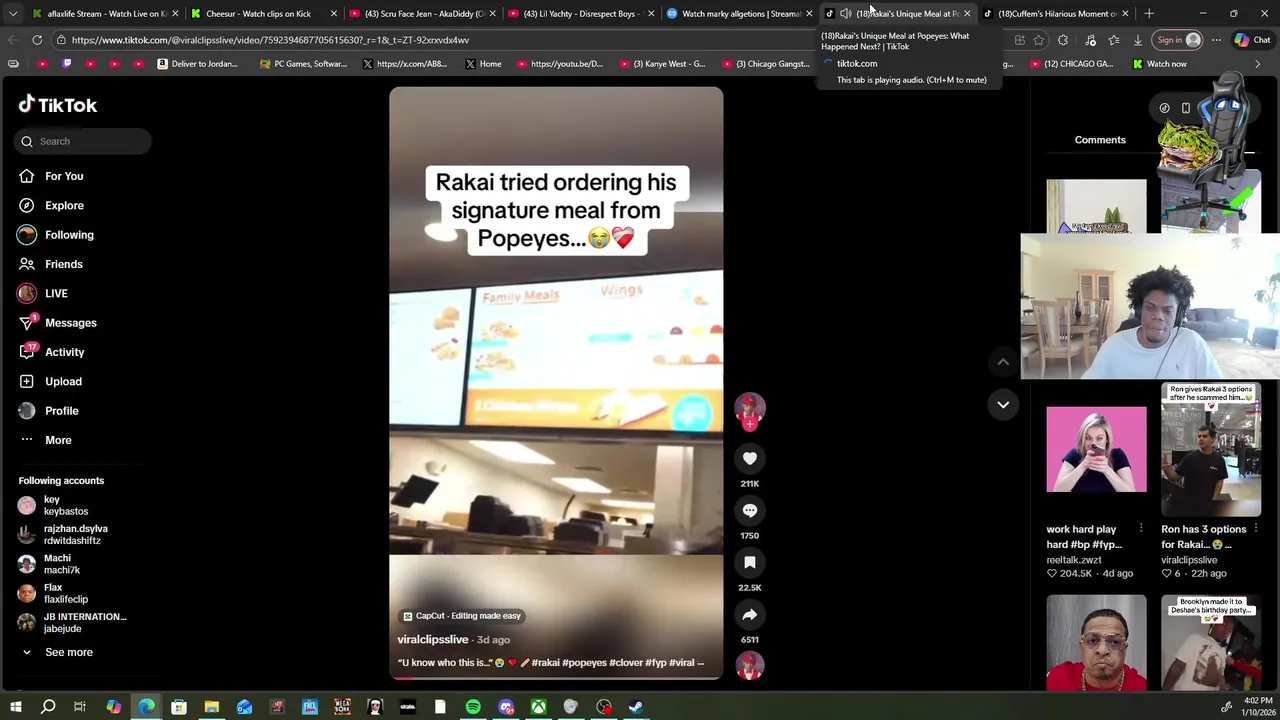Open the Comments panel tab
1280x720 pixels.
pos(1100,140)
